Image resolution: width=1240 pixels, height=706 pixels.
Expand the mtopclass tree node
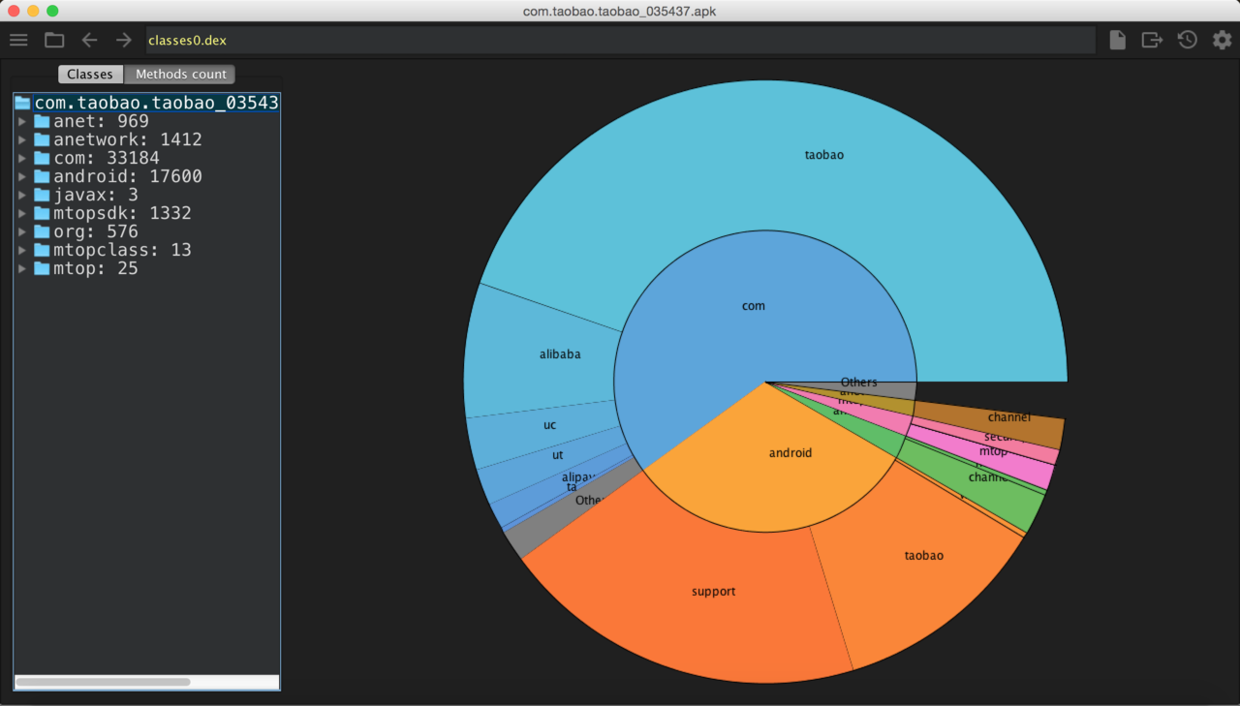(x=22, y=250)
